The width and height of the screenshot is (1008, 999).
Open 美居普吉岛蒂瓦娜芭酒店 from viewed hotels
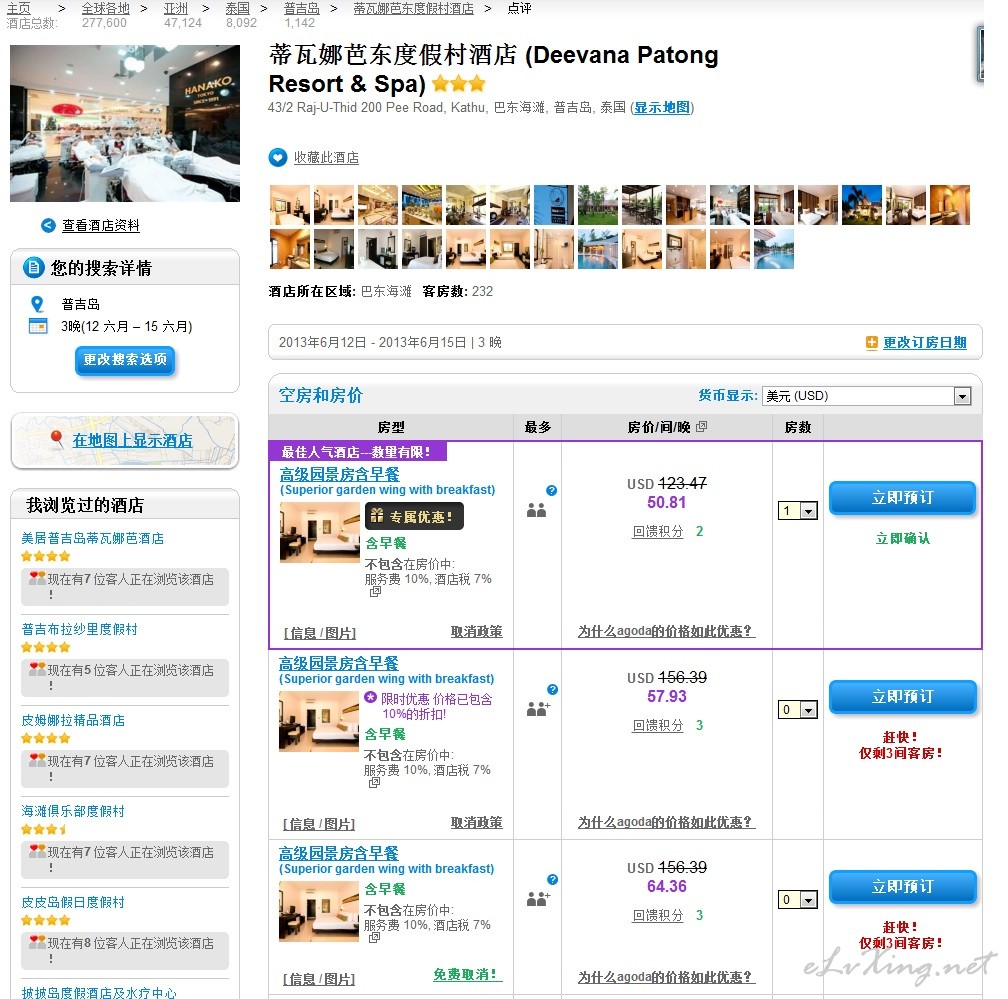point(93,538)
